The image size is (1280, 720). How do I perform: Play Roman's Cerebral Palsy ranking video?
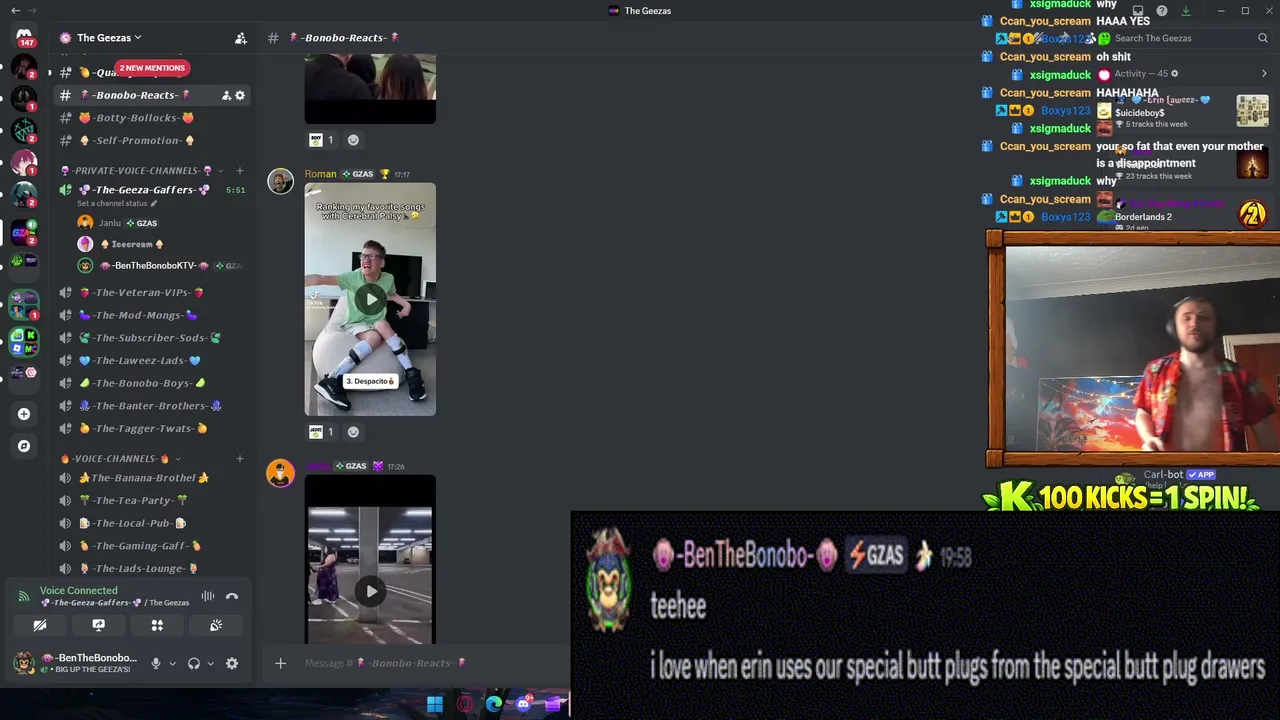pyautogui.click(x=370, y=299)
